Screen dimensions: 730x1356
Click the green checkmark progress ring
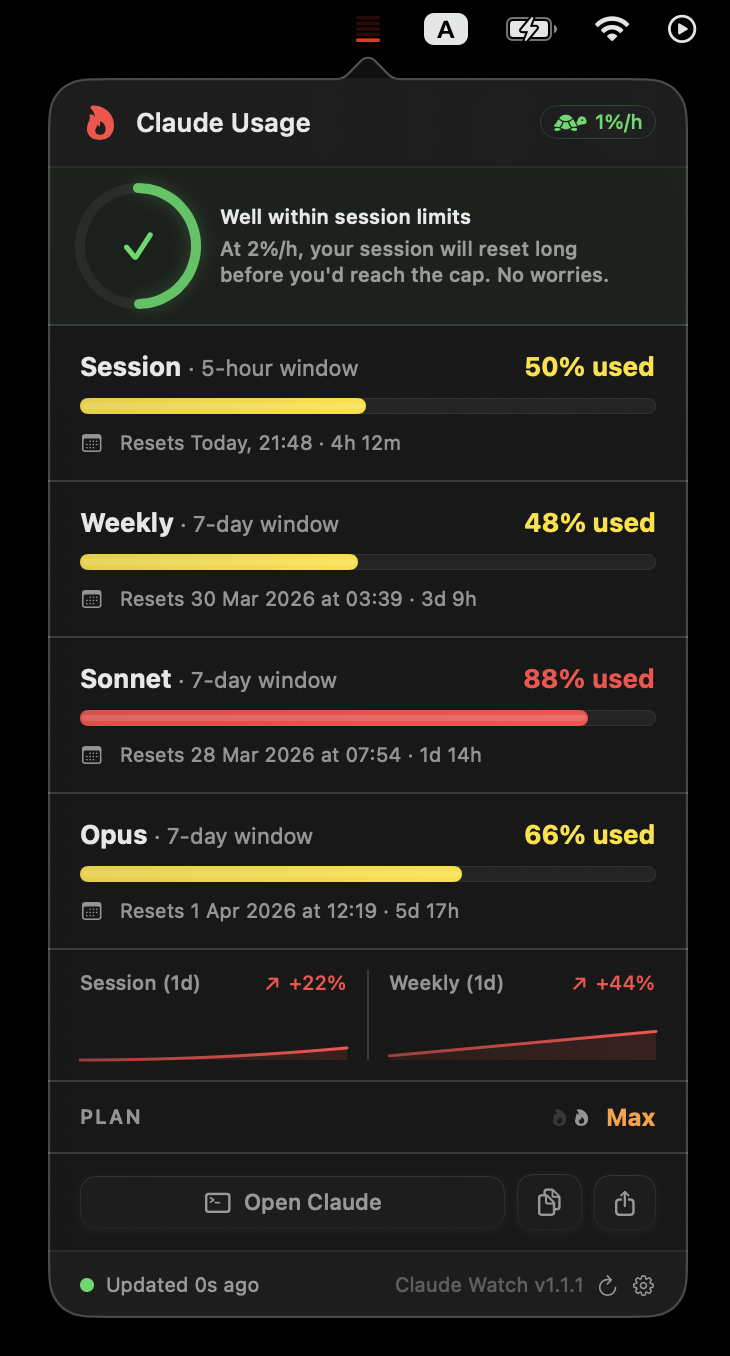pyautogui.click(x=138, y=246)
